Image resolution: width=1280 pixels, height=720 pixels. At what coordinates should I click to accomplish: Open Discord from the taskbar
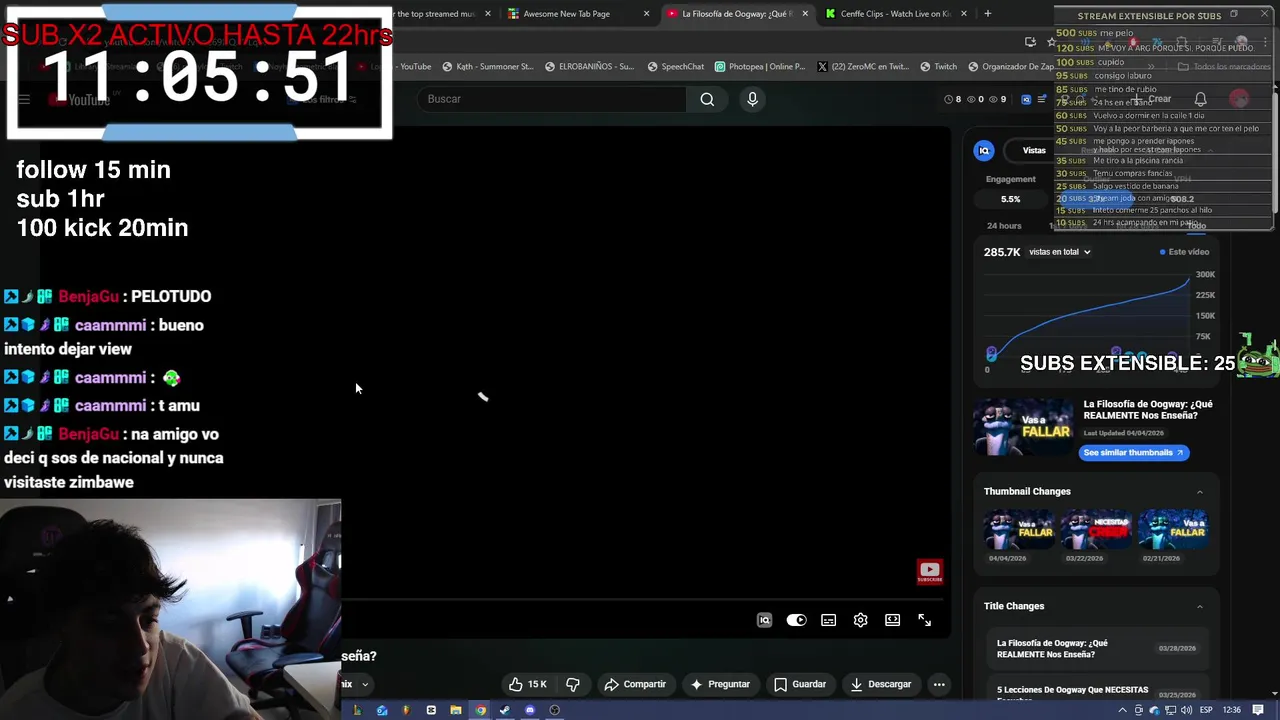530,710
